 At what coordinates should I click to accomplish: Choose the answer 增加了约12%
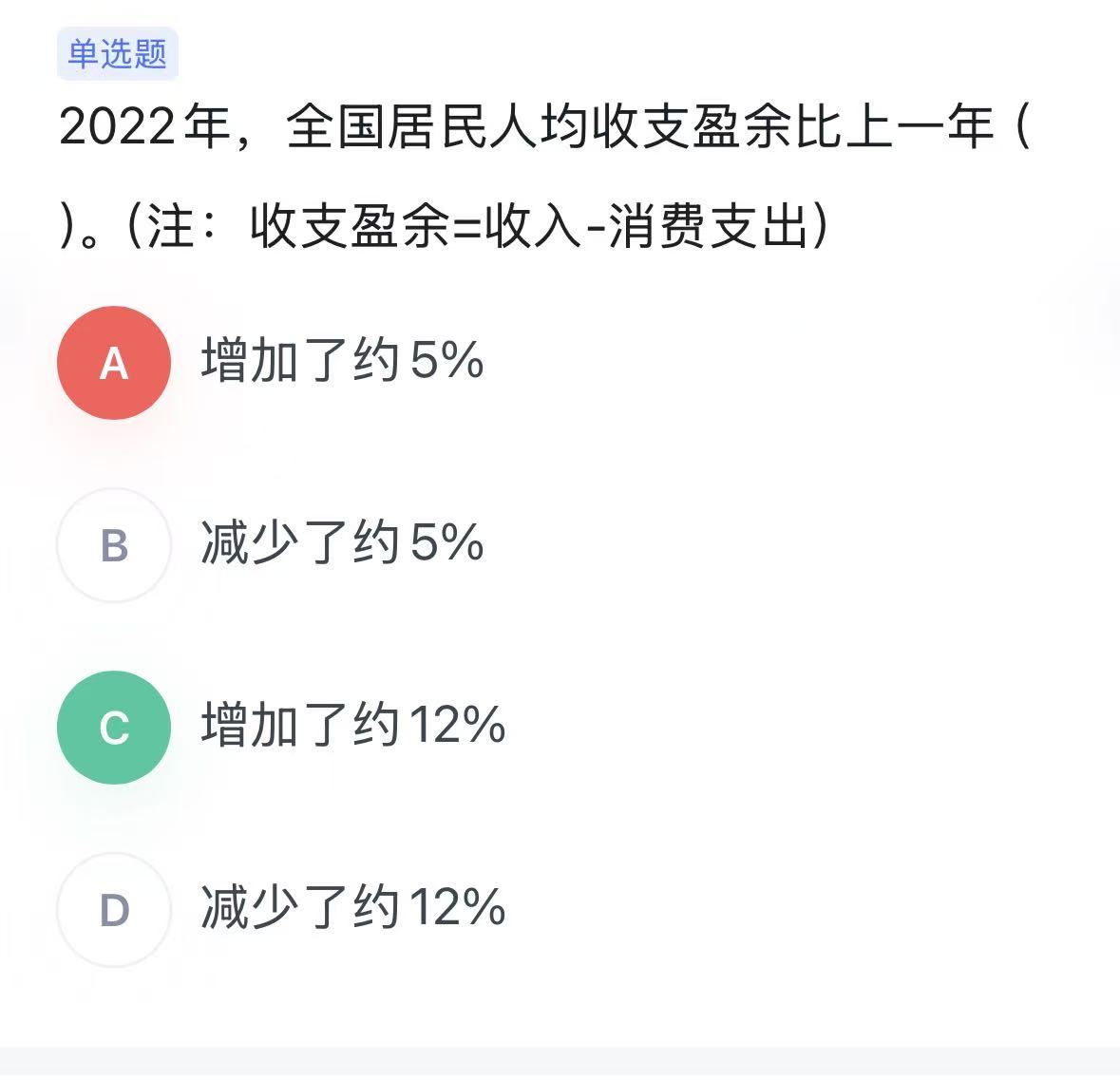[351, 728]
